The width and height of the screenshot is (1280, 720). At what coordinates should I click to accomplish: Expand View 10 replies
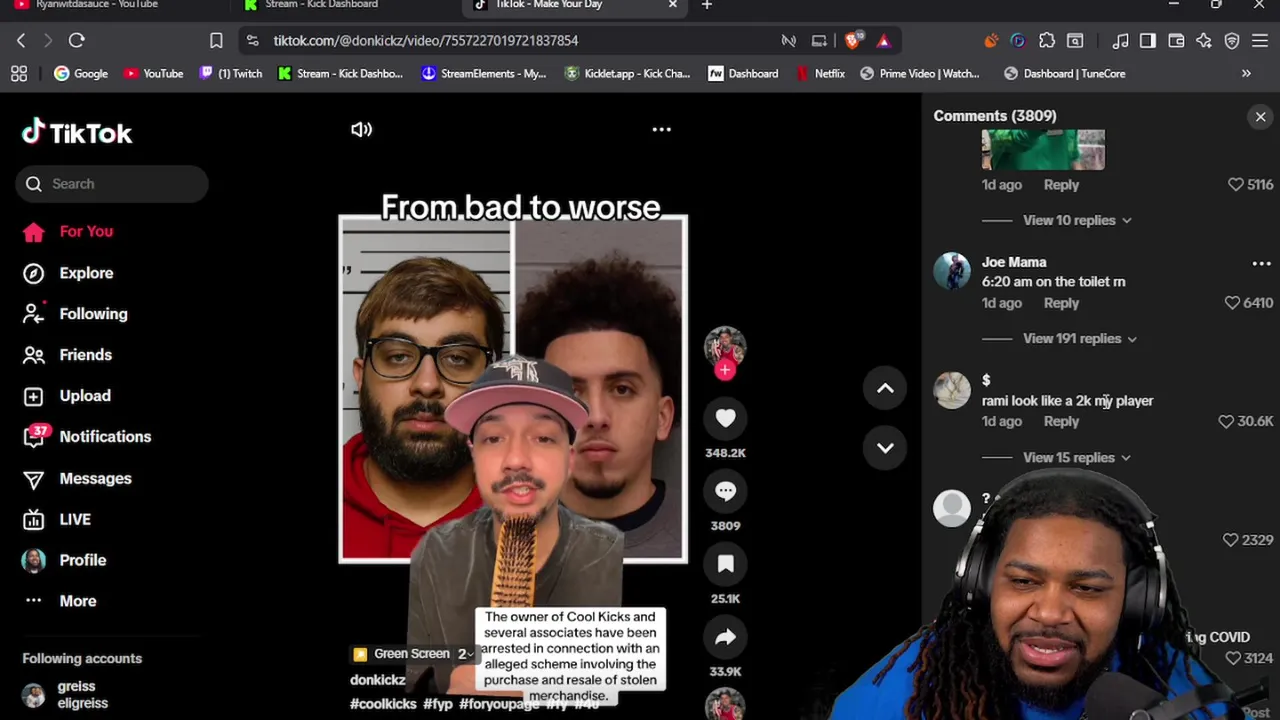point(1076,220)
